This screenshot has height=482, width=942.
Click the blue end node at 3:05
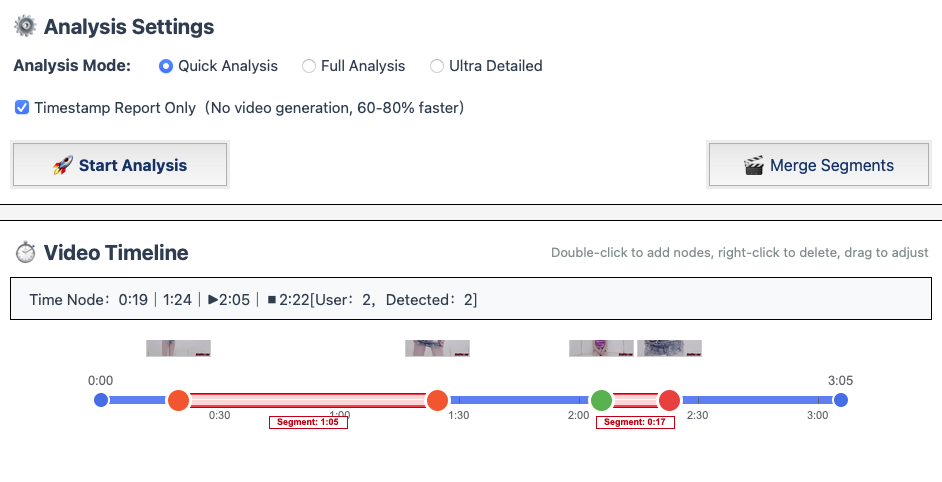(841, 401)
